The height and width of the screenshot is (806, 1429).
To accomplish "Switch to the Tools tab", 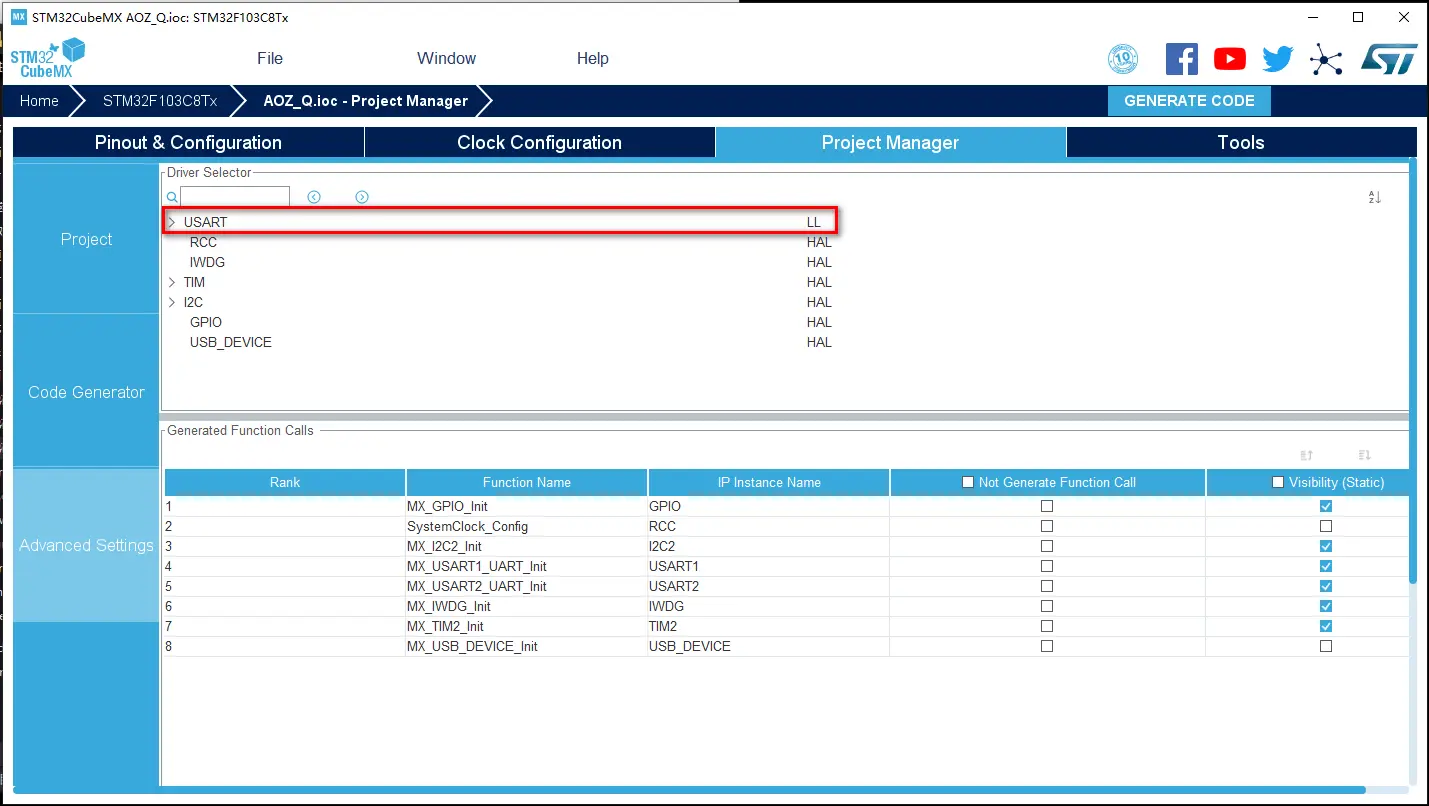I will [1241, 142].
